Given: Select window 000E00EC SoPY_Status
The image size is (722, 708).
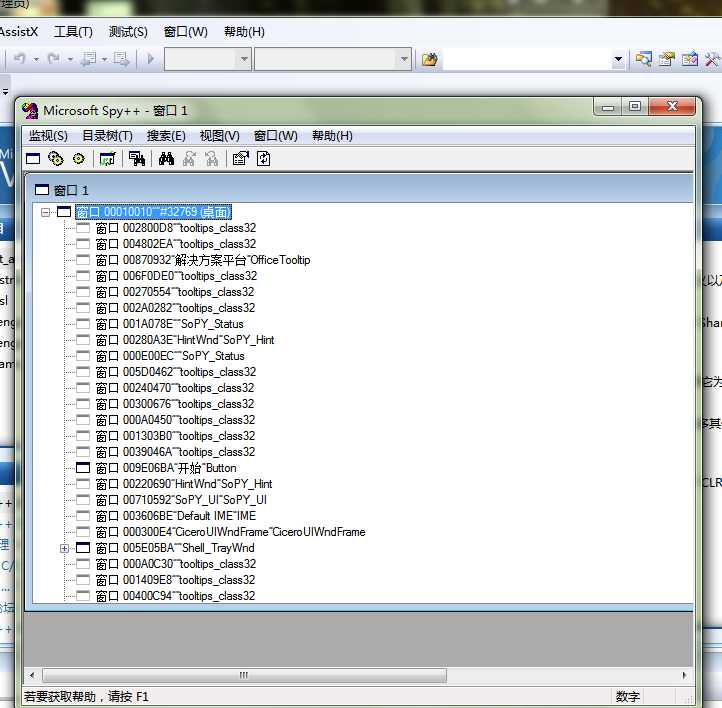Looking at the screenshot, I should click(170, 356).
